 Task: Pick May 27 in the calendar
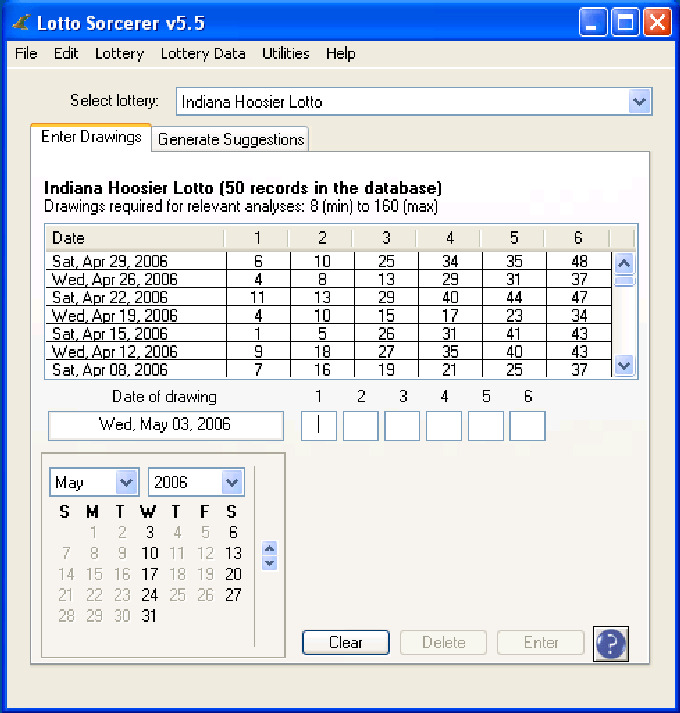click(x=233, y=595)
